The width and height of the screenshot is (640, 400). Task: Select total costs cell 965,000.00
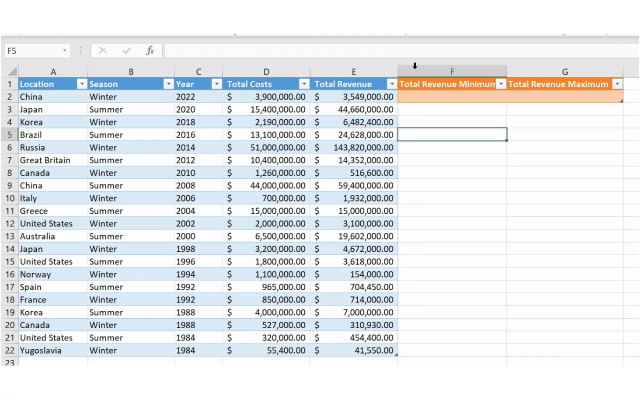pos(266,287)
